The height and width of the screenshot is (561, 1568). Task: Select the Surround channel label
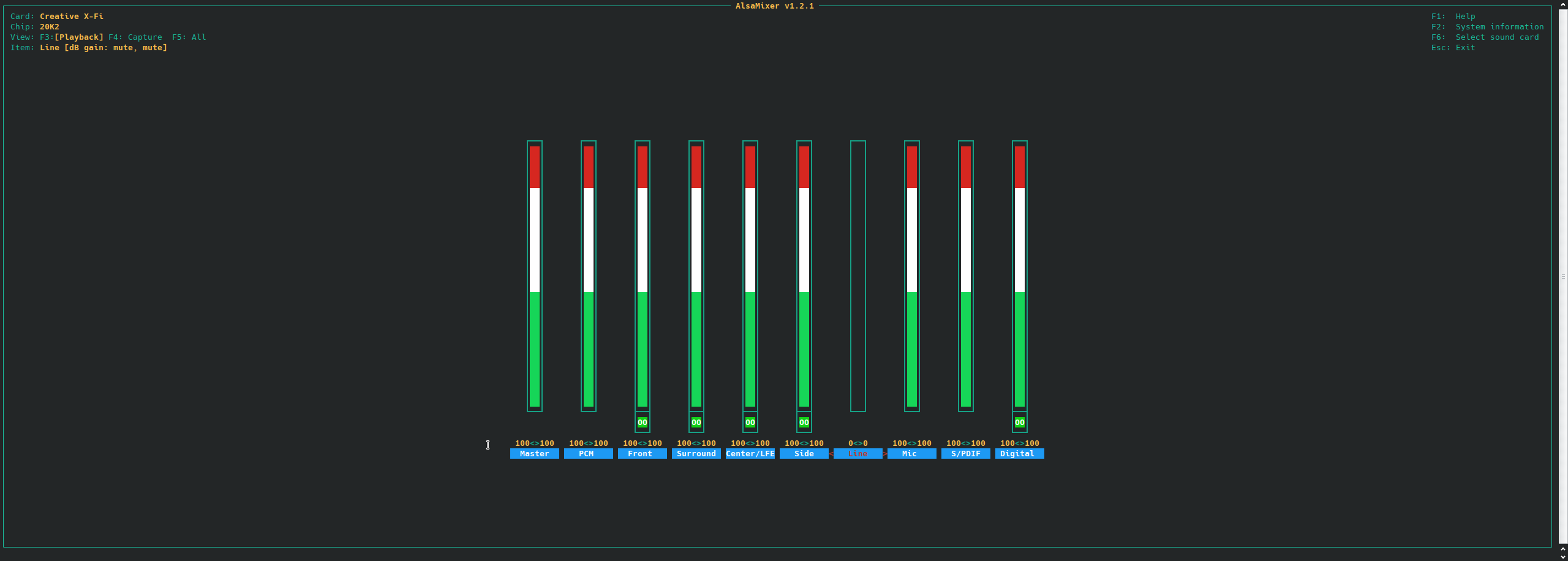tap(696, 454)
